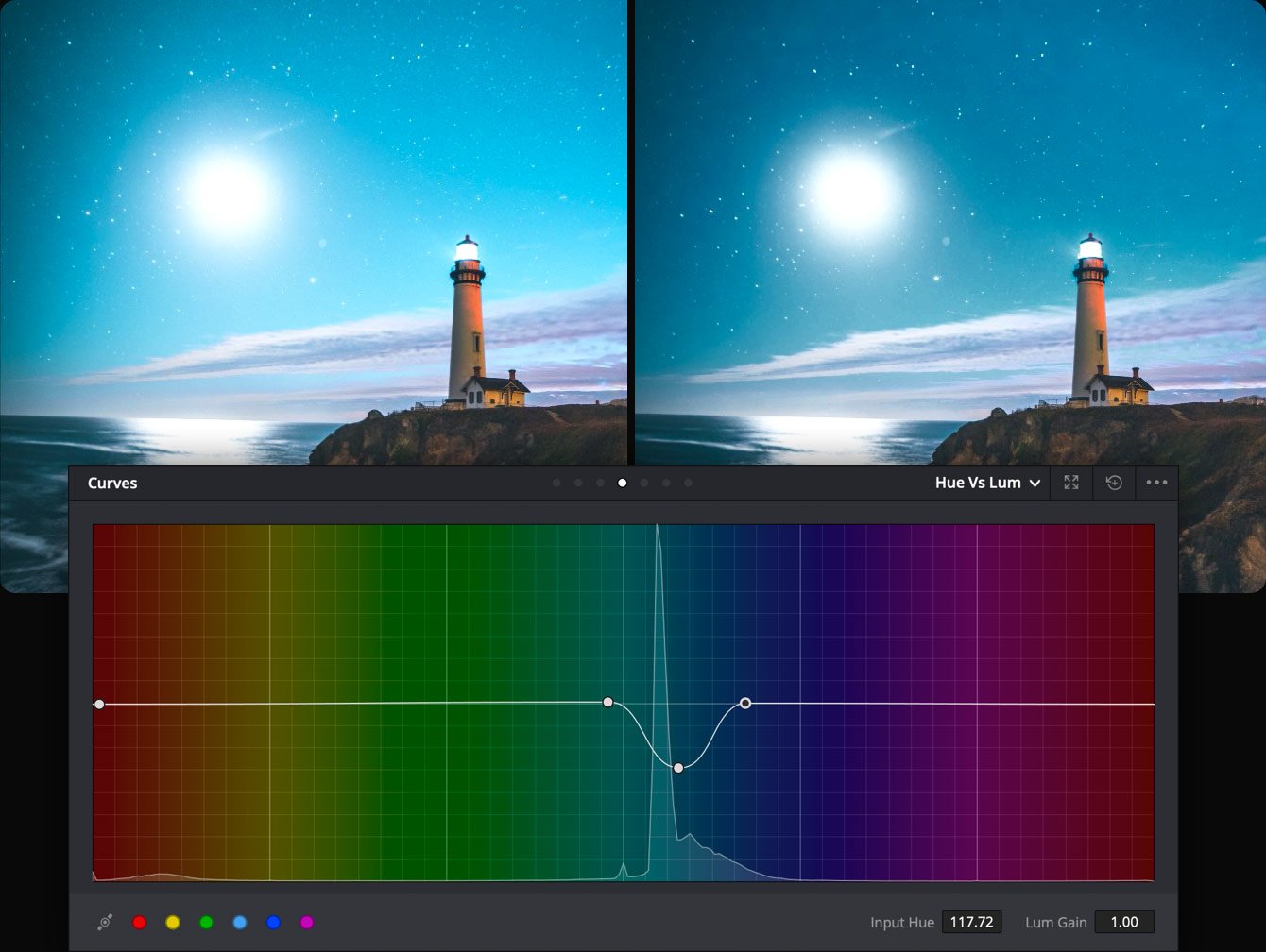Select the cyan hue swatch
The height and width of the screenshot is (952, 1266).
click(240, 923)
